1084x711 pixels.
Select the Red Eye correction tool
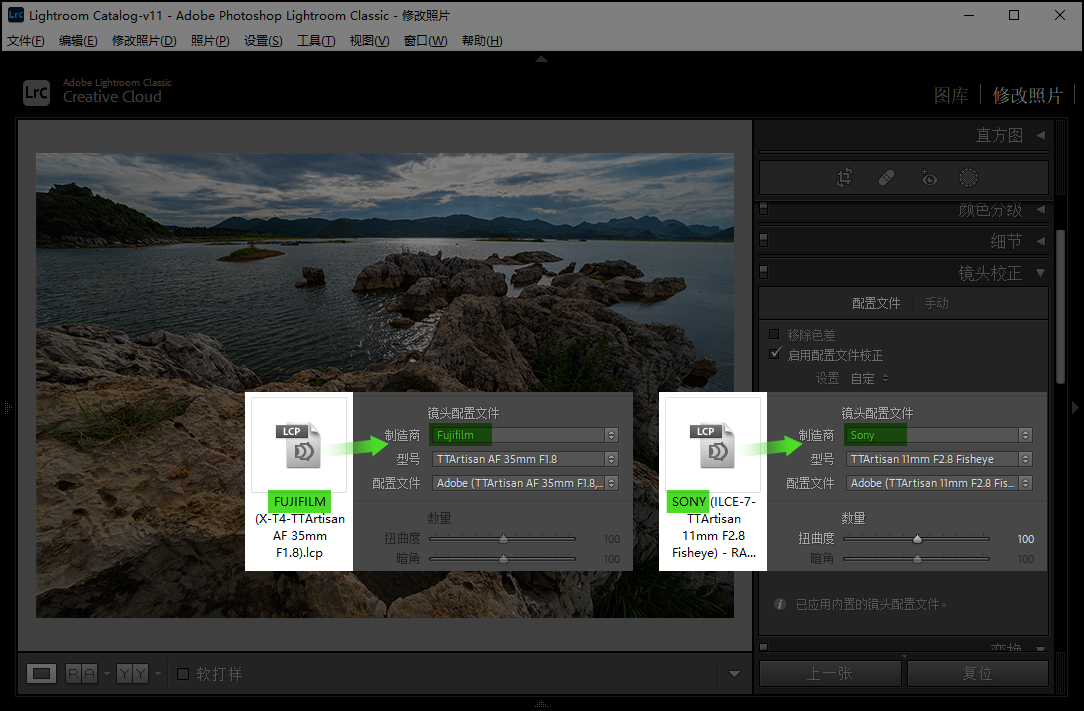pyautogui.click(x=929, y=178)
